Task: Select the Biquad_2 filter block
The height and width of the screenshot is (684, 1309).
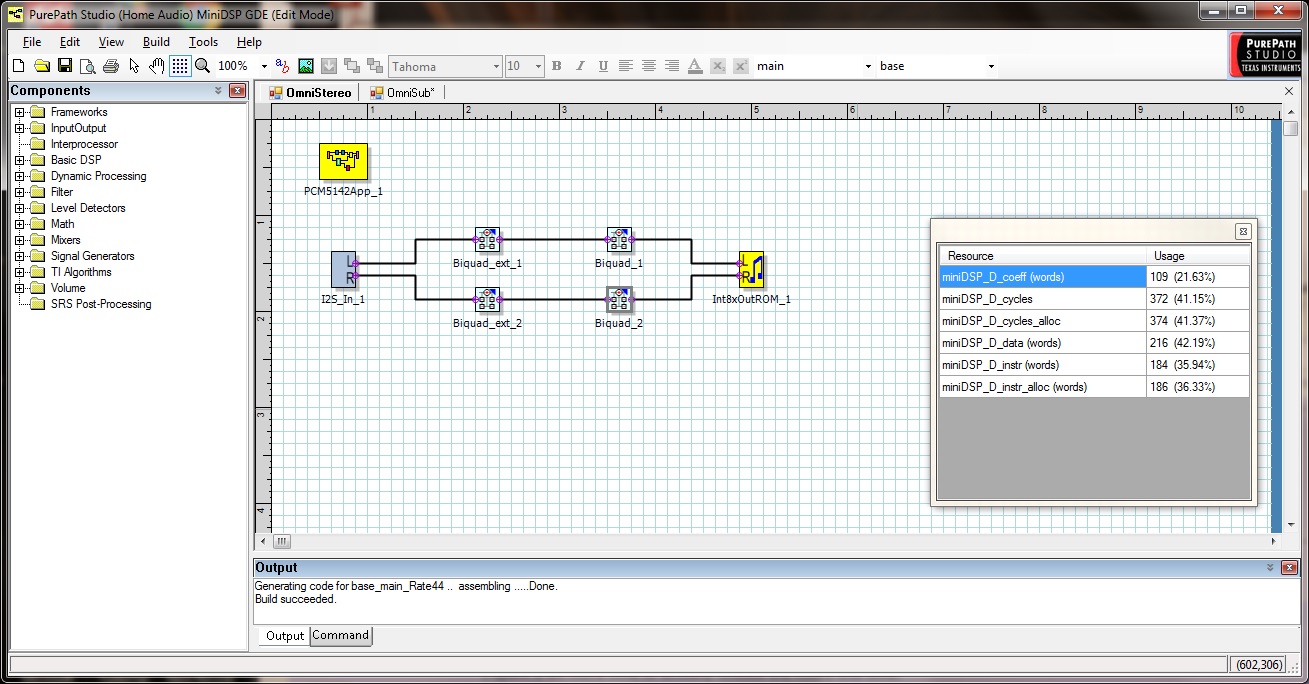Action: point(619,300)
